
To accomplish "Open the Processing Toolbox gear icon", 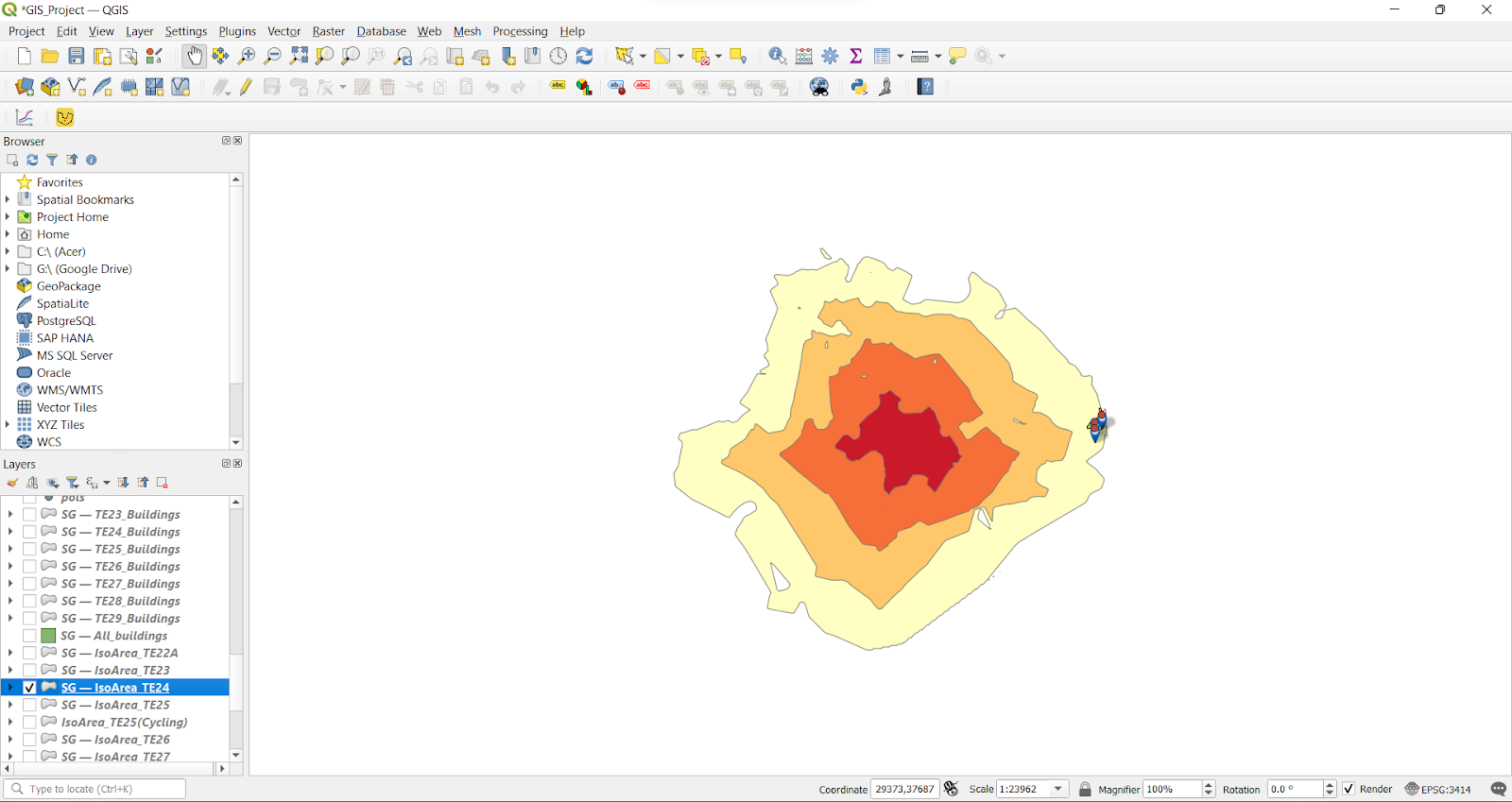I will [x=830, y=57].
